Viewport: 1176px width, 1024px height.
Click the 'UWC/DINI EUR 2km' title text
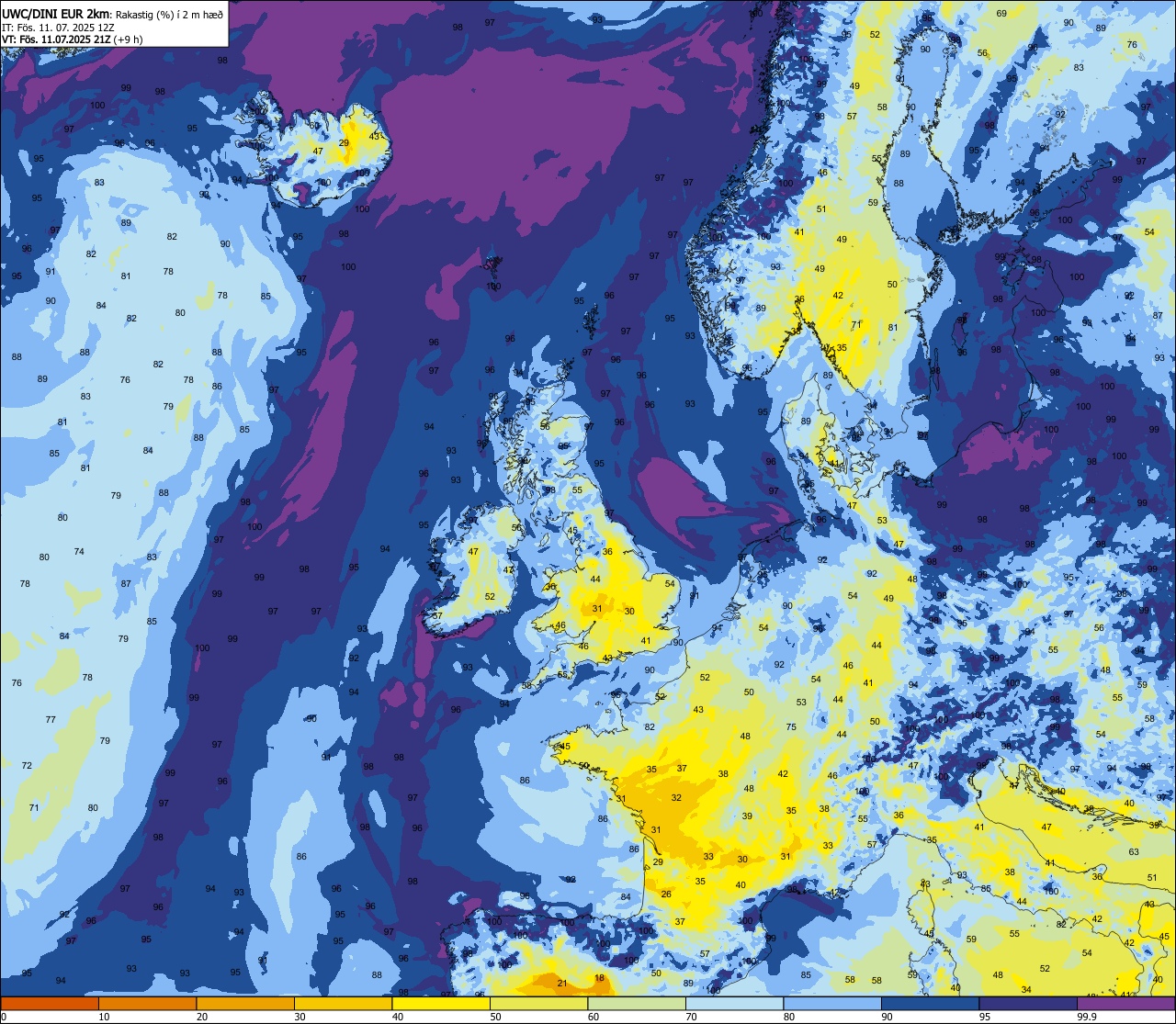point(54,14)
